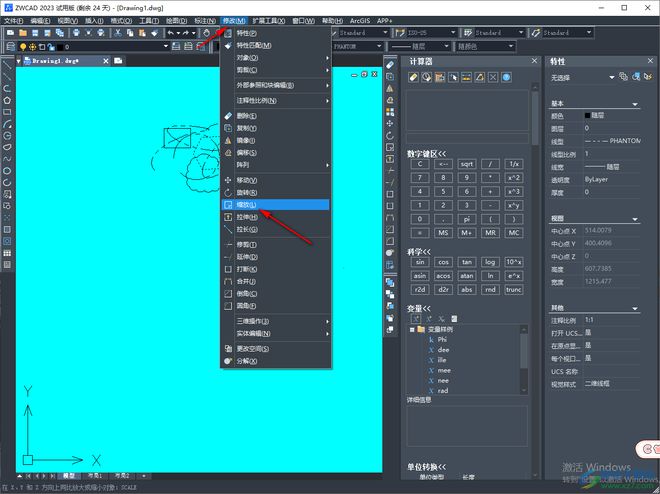Click the cos calculator button
This screenshot has width=660, height=494.
(x=443, y=262)
